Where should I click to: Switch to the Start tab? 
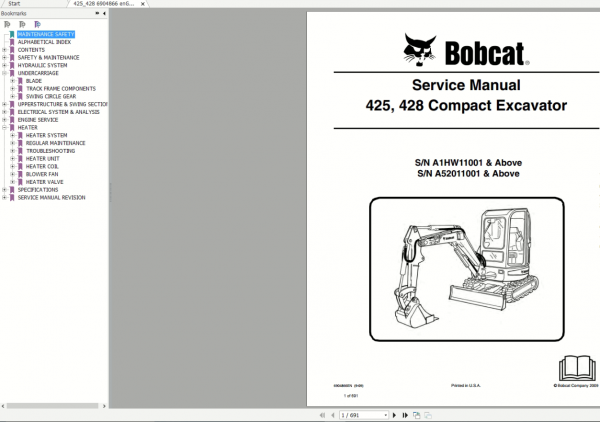[14, 3]
